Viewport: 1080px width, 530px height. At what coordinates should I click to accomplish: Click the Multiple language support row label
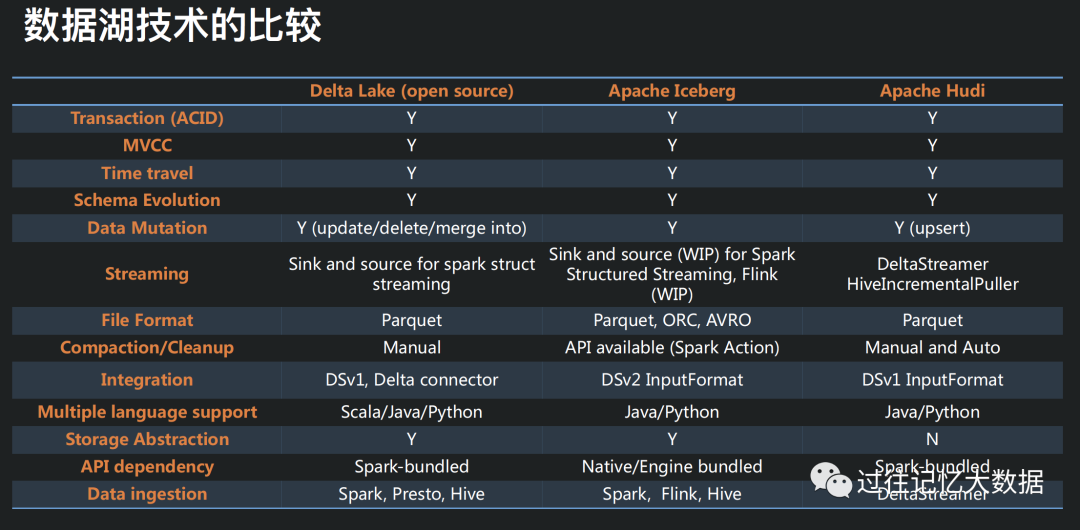pyautogui.click(x=147, y=412)
